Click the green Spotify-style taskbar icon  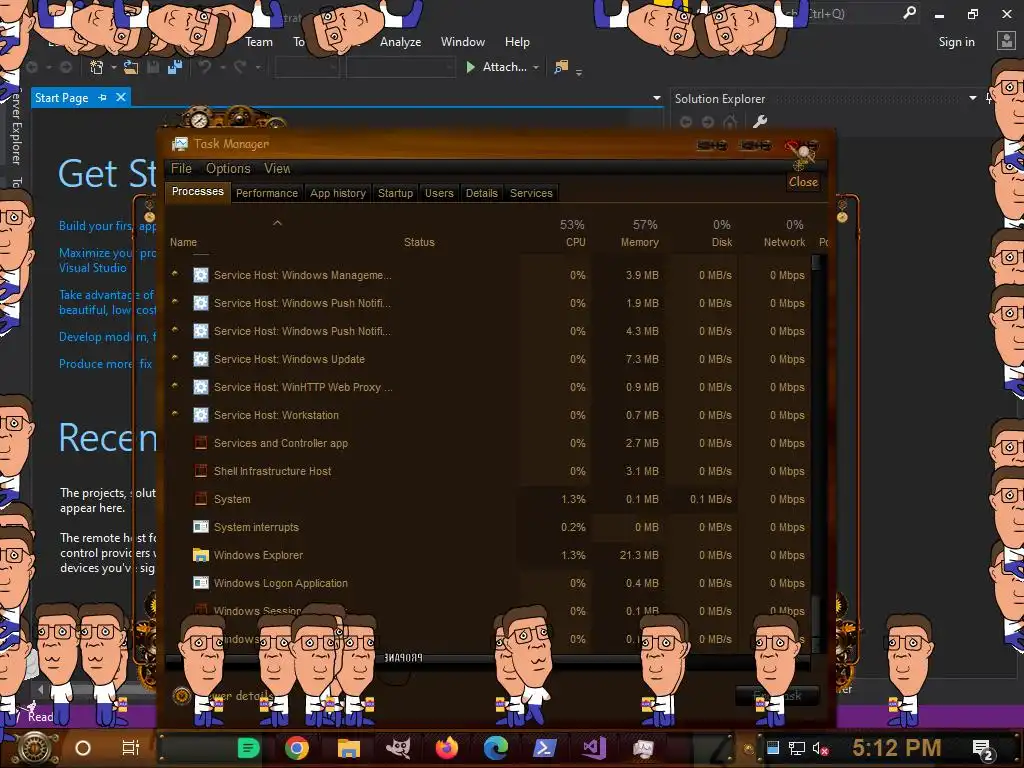248,748
